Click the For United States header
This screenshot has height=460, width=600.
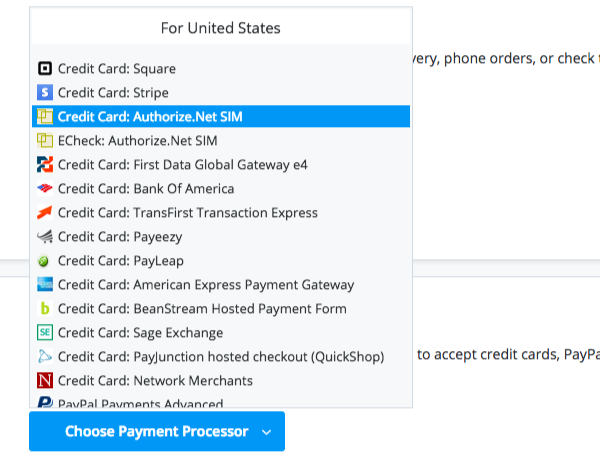pos(220,28)
